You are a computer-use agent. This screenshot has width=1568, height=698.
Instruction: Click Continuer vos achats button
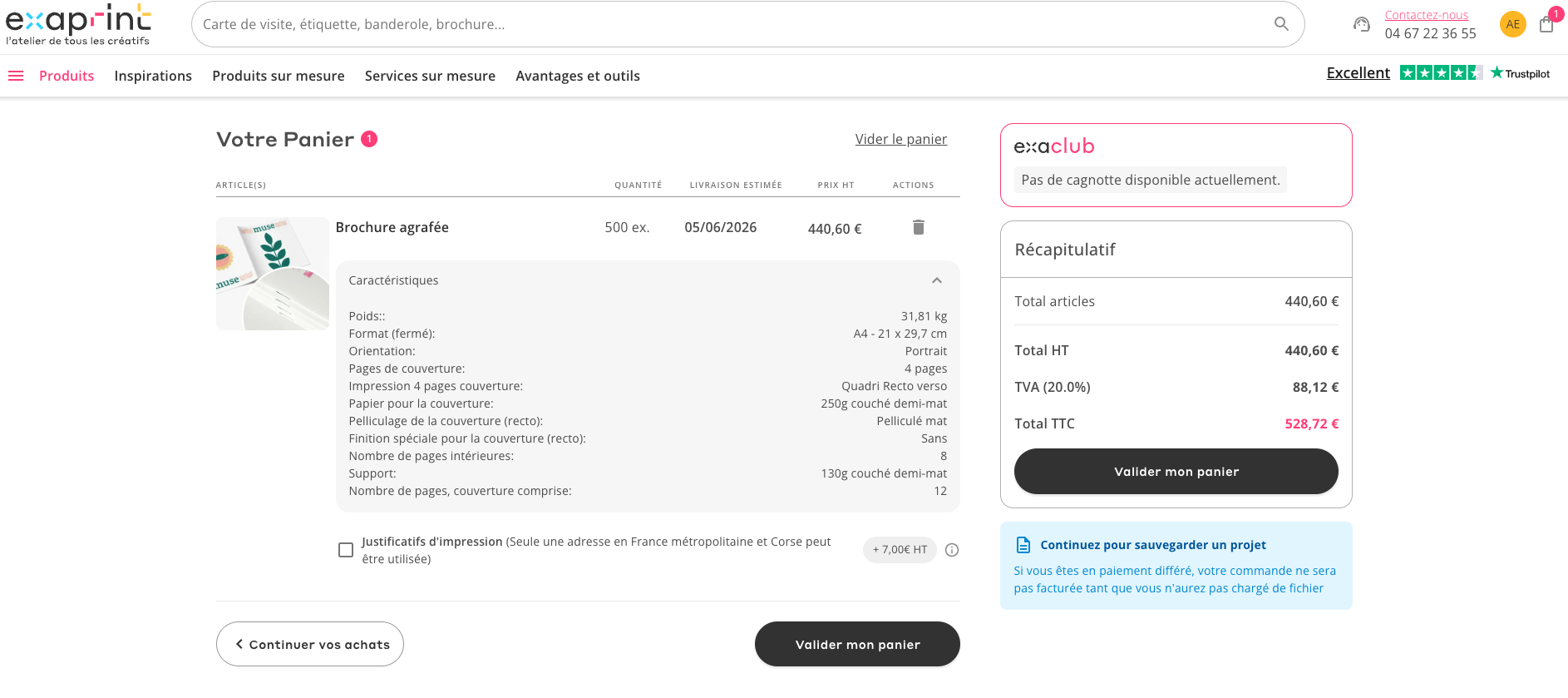pos(310,644)
